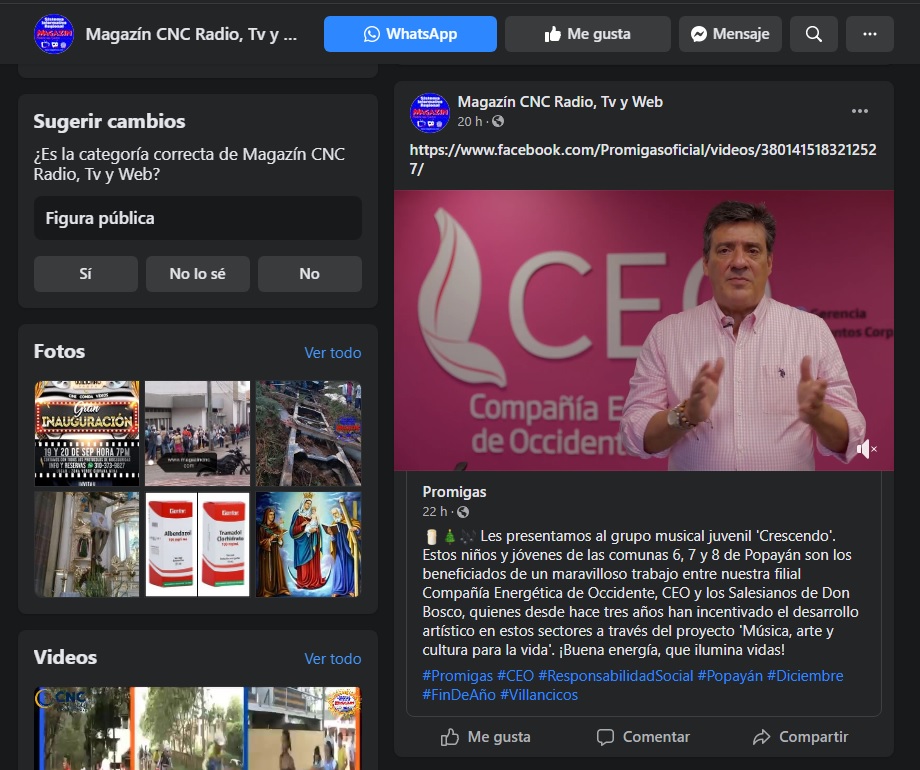Viewport: 920px width, 770px height.
Task: Comment on the post with Comentar
Action: click(643, 737)
